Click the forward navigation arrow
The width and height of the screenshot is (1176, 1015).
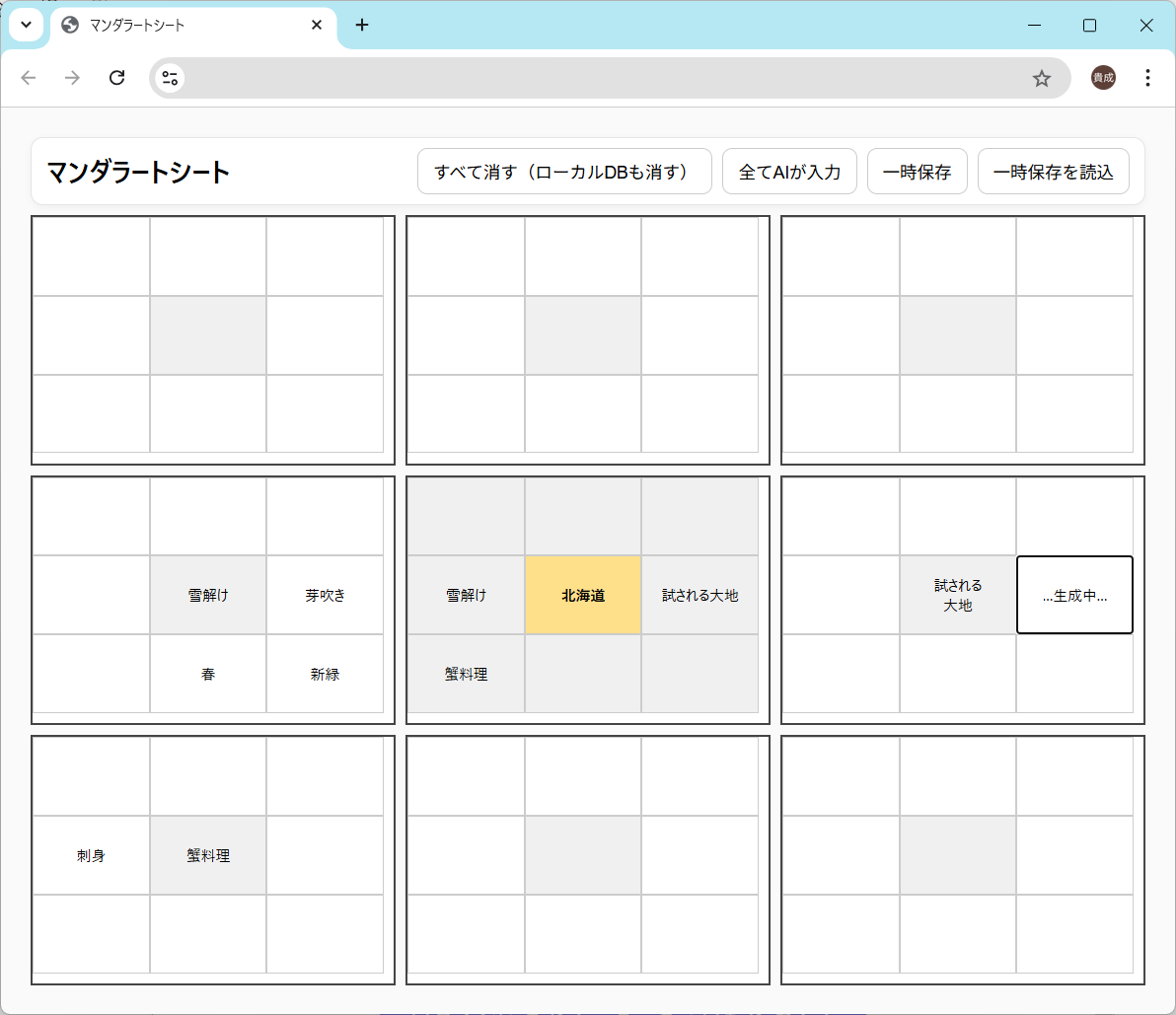[72, 78]
